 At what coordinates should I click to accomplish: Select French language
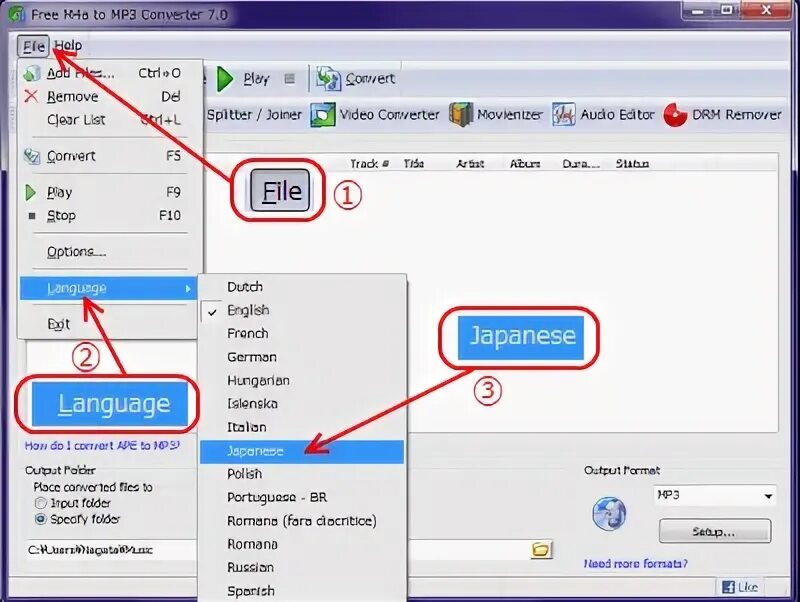[x=302, y=334]
